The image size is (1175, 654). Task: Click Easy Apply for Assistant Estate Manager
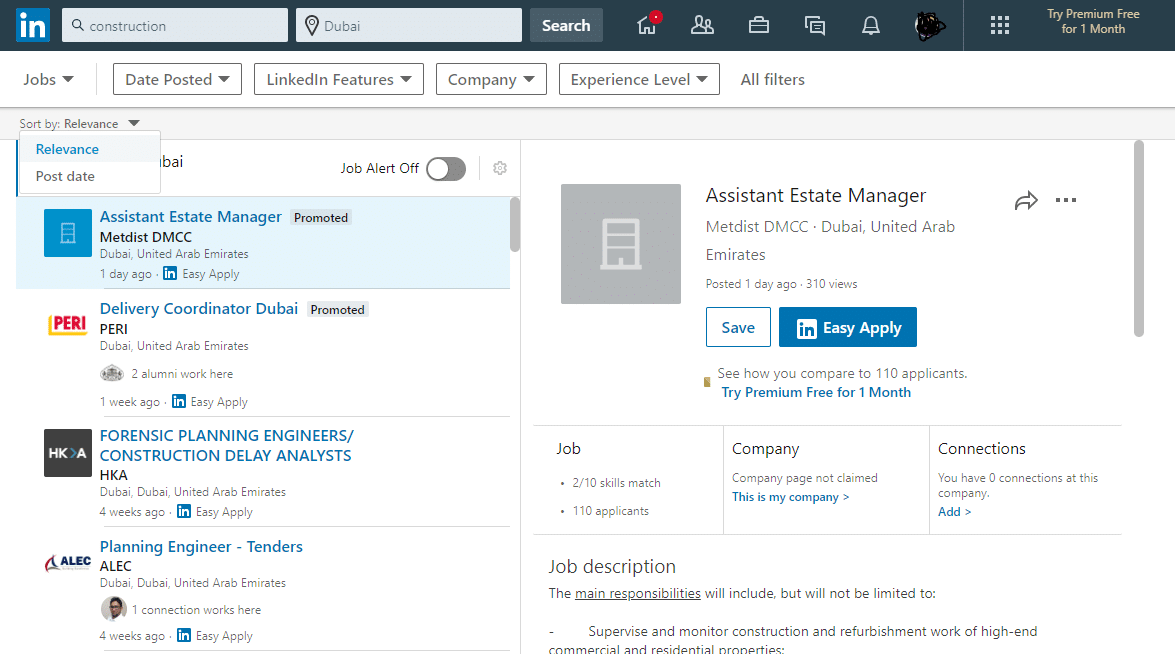pos(847,326)
